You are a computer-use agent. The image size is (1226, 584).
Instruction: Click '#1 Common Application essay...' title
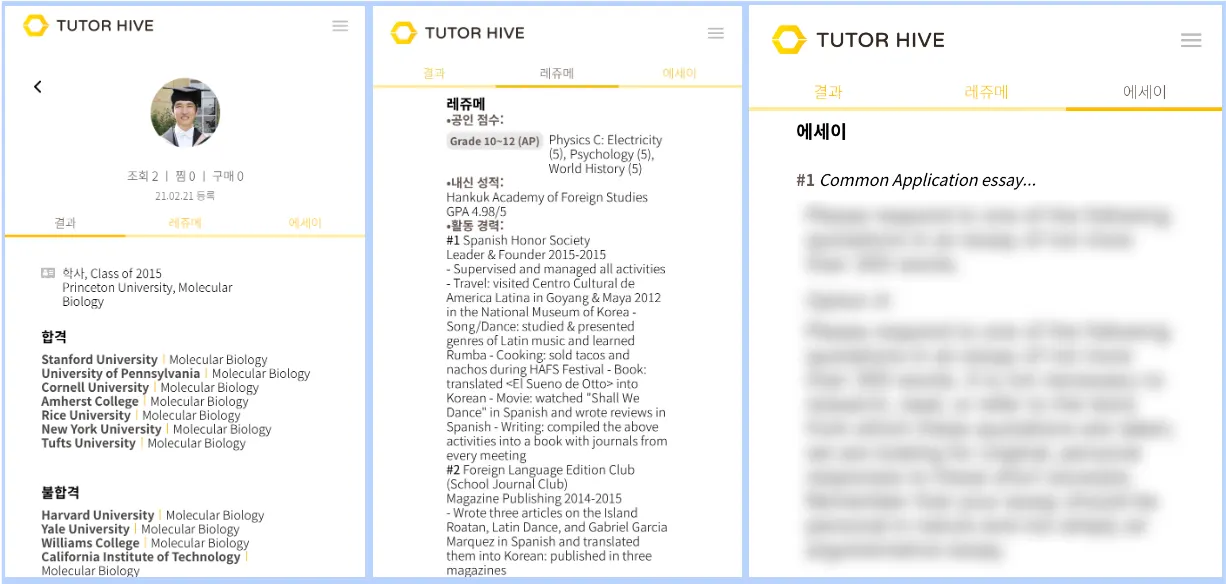click(916, 180)
